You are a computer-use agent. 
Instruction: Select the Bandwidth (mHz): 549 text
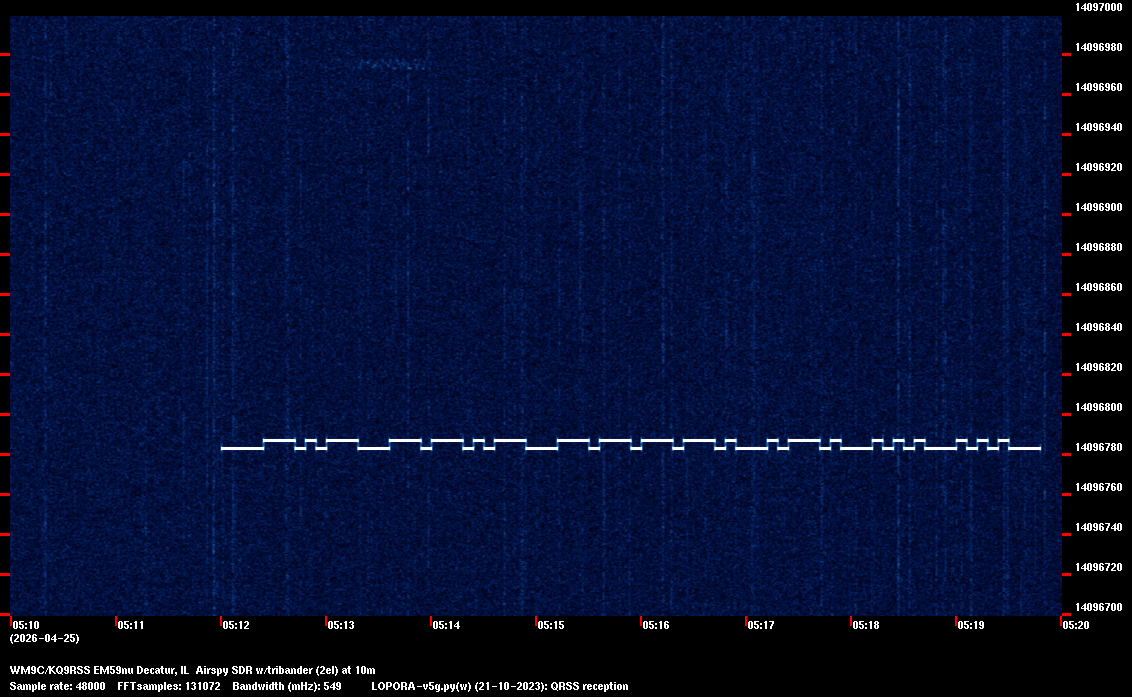point(287,686)
